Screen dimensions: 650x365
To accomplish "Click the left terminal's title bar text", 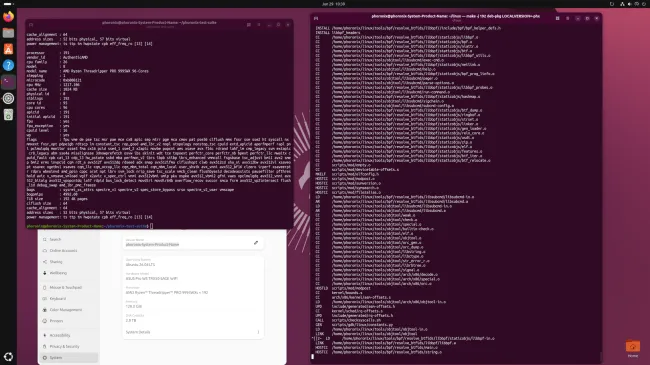I will [159, 23].
